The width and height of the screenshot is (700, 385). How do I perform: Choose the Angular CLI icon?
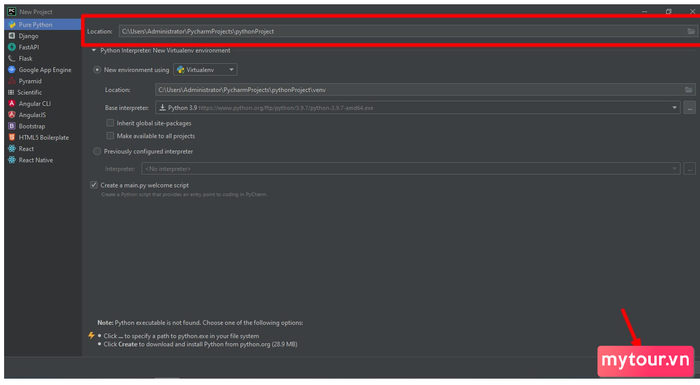[x=12, y=103]
